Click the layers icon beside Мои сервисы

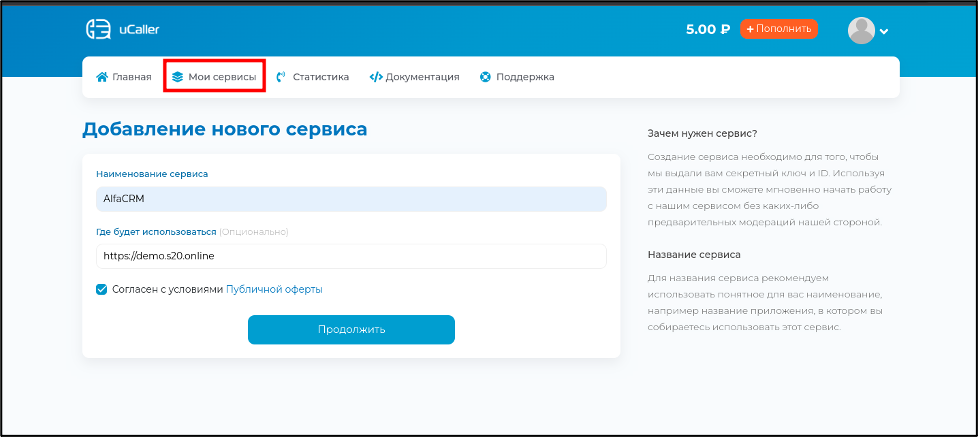point(177,77)
